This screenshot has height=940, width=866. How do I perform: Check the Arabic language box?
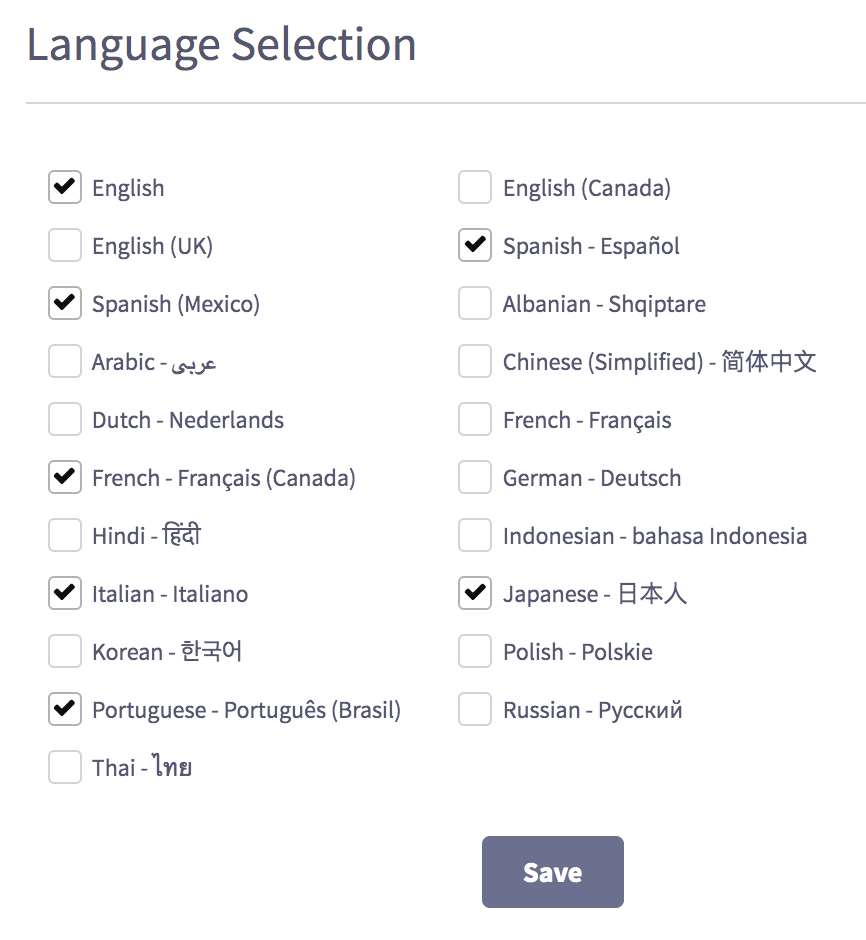coord(65,361)
